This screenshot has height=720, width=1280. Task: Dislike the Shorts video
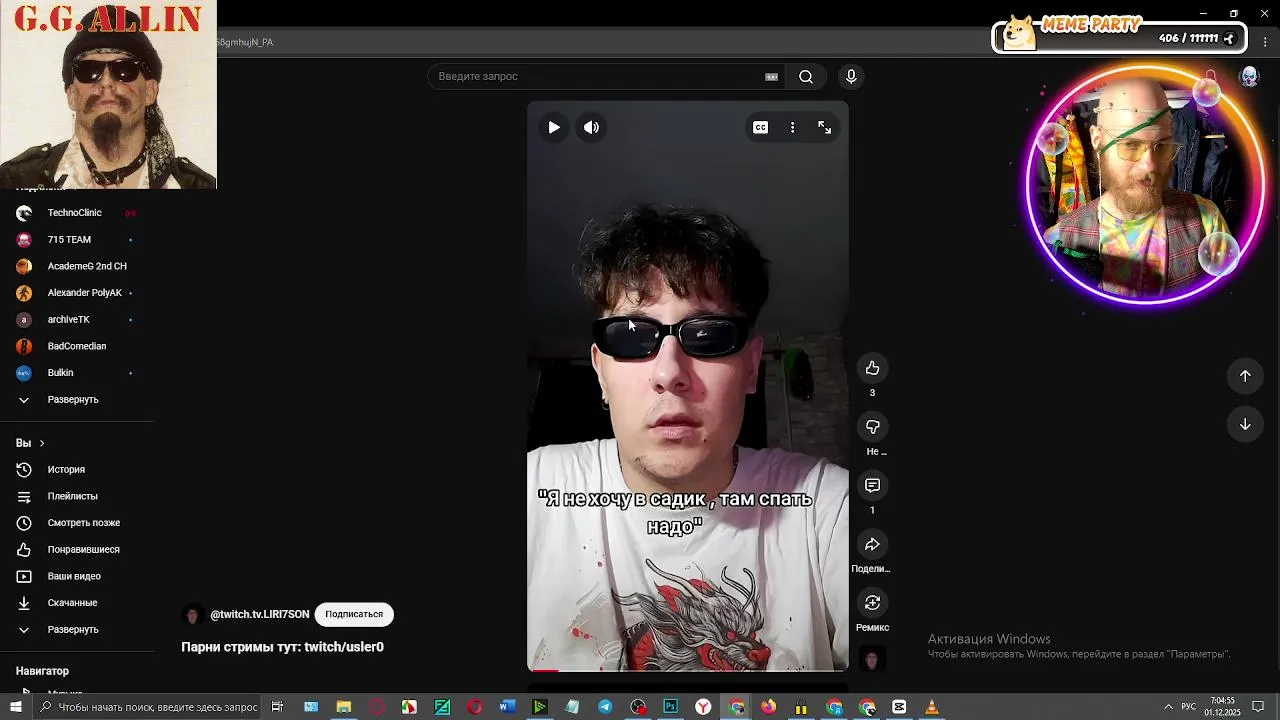[872, 427]
